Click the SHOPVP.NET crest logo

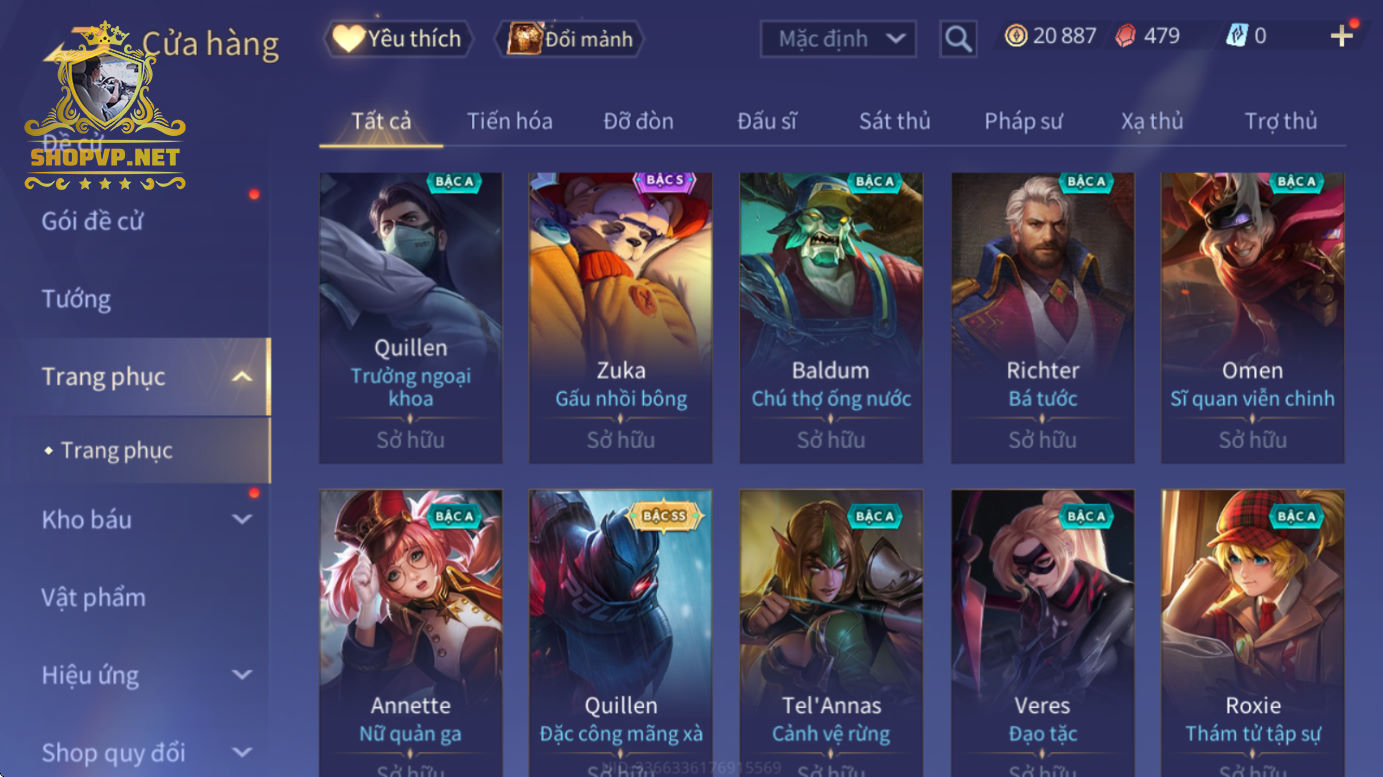click(105, 108)
